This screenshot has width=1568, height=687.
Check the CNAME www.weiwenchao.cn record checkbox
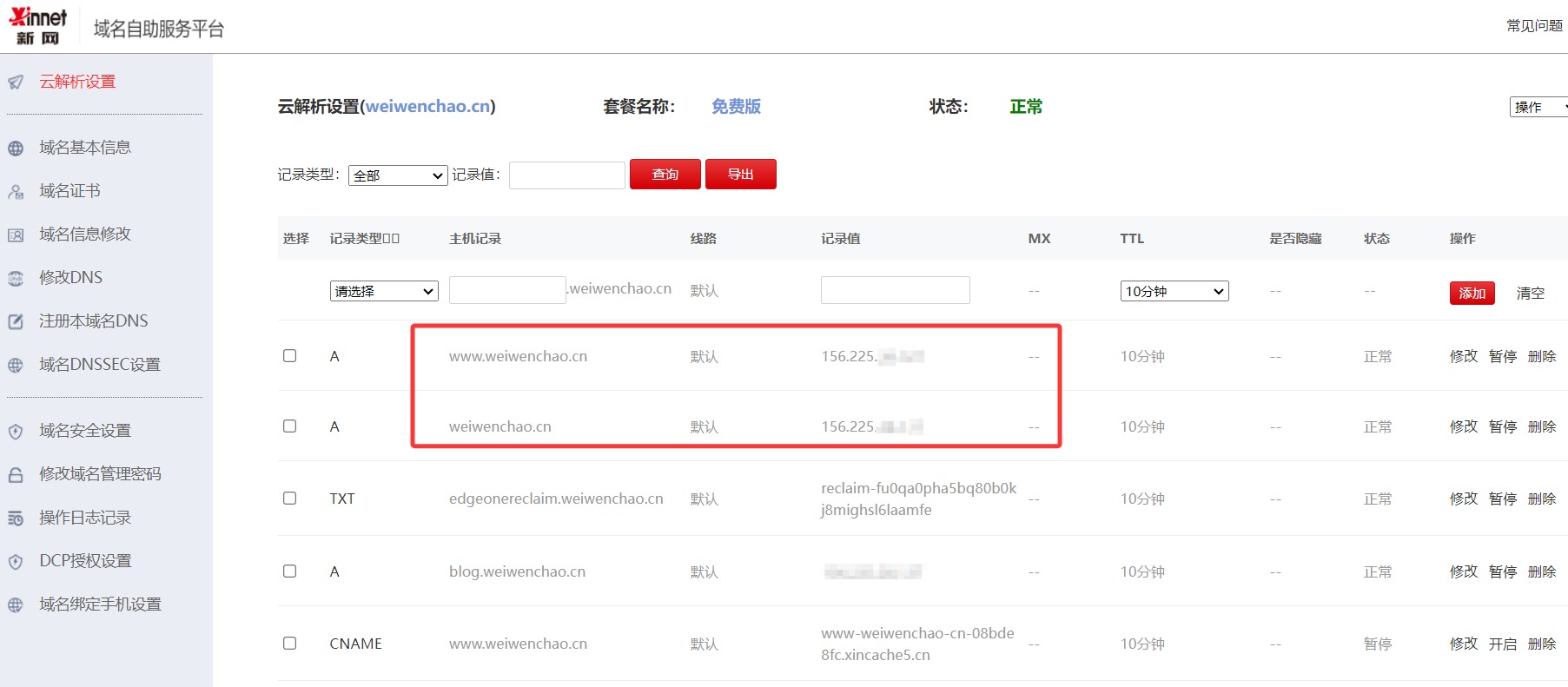290,644
